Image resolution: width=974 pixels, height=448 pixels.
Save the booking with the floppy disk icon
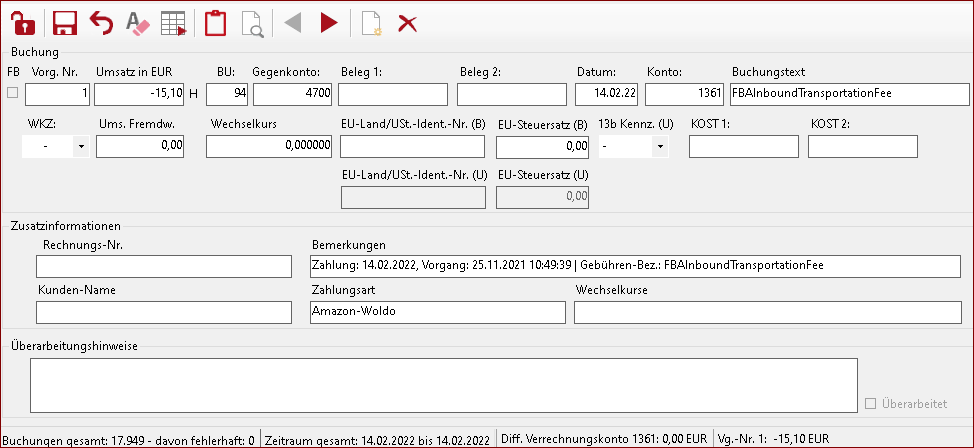pyautogui.click(x=65, y=24)
